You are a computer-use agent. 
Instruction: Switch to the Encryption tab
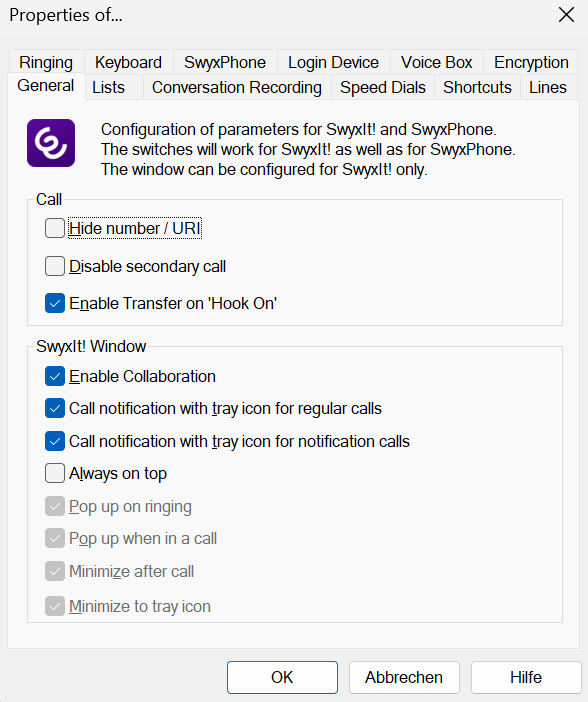coord(531,62)
